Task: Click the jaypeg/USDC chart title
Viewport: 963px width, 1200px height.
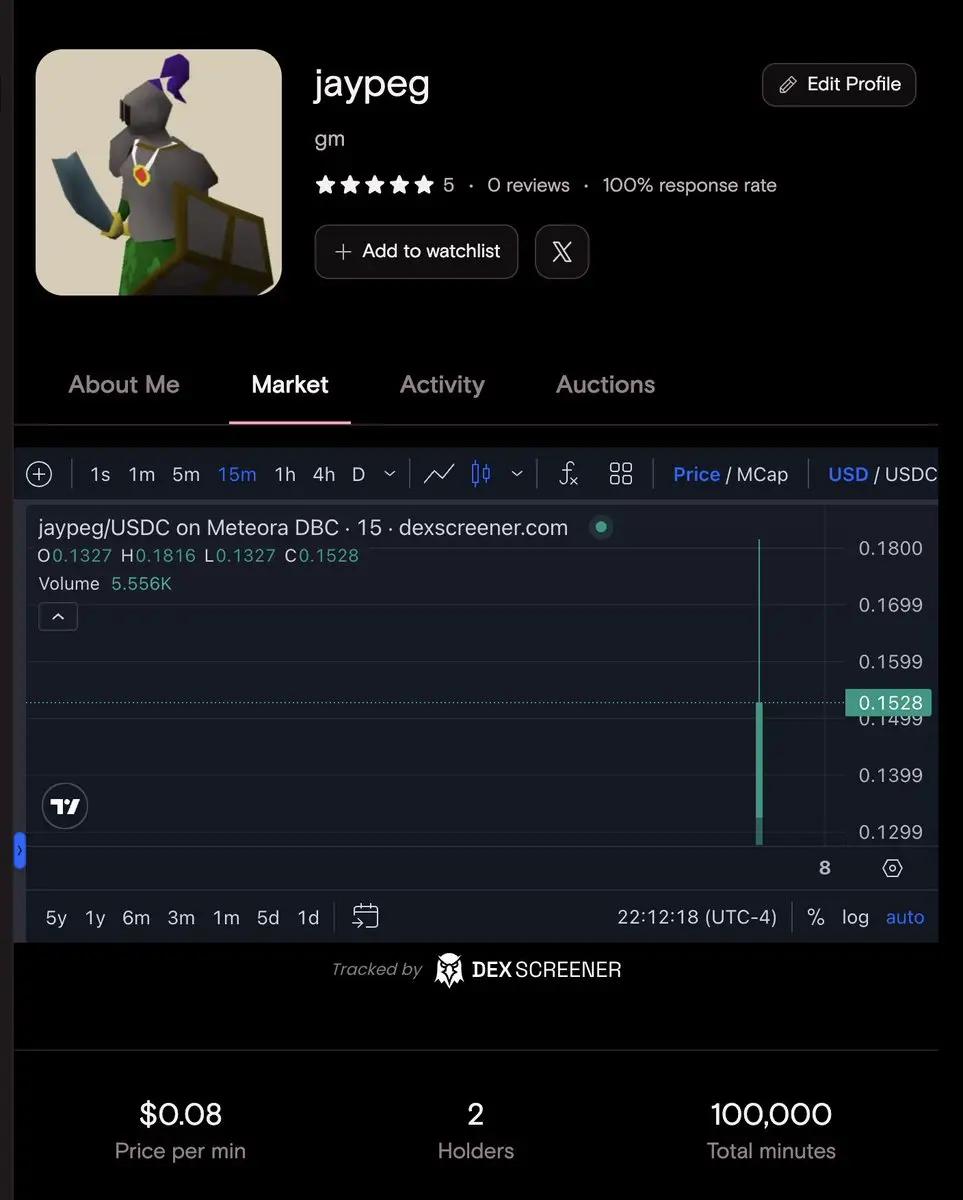Action: pyautogui.click(x=303, y=528)
